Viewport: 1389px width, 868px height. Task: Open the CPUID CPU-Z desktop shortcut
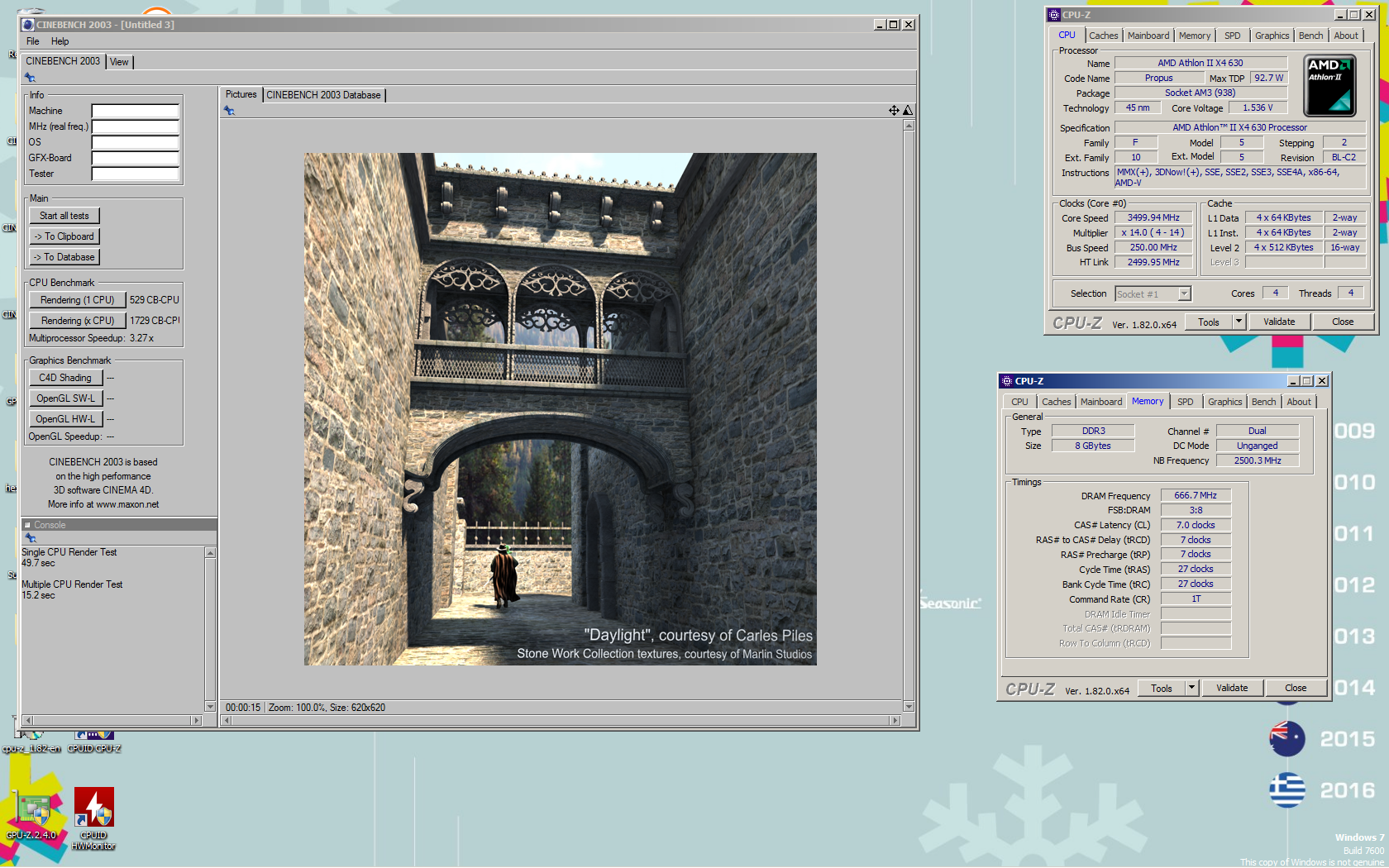click(x=94, y=742)
